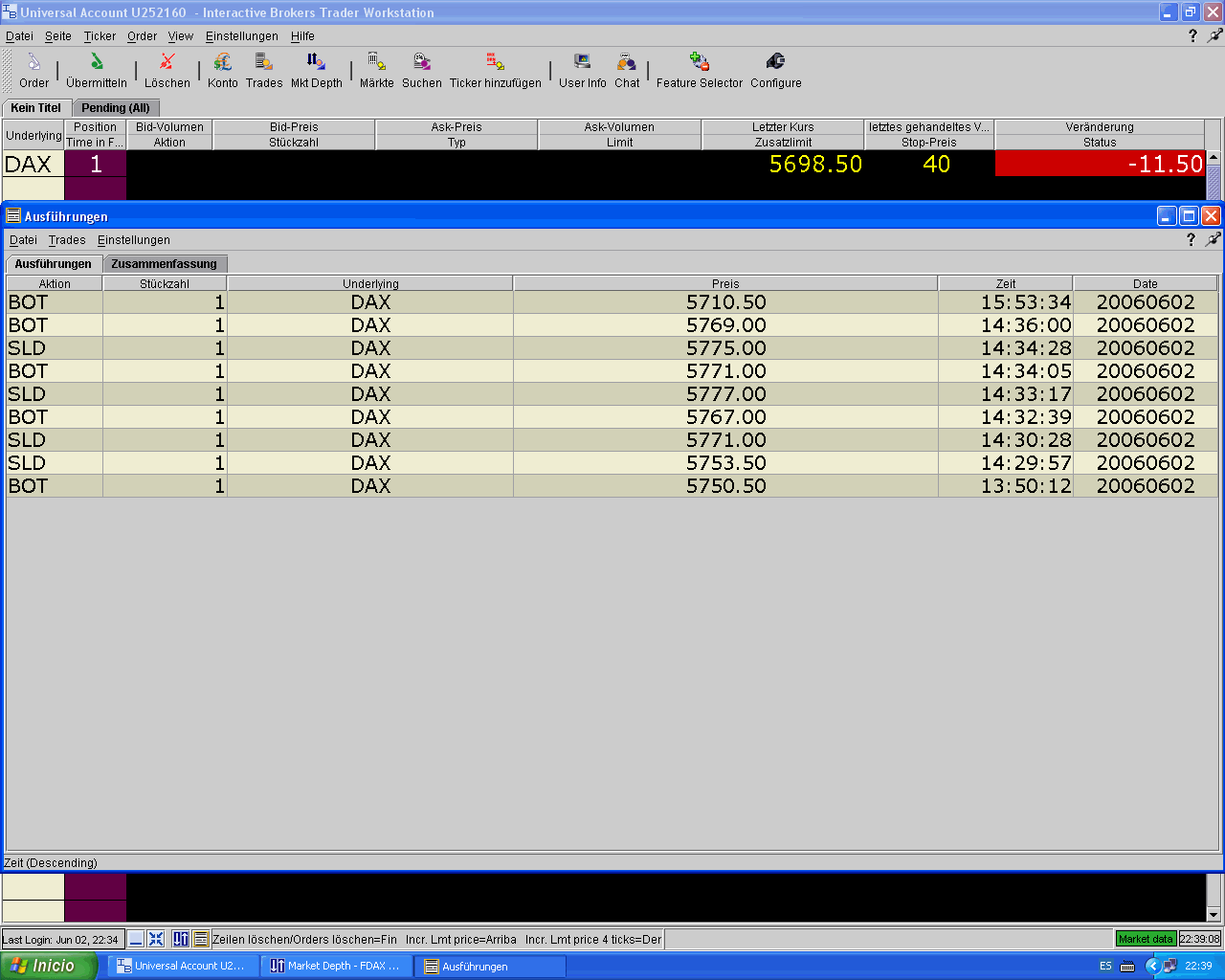Viewport: 1225px width, 980px height.
Task: Click the Order toolbar icon
Action: [33, 62]
